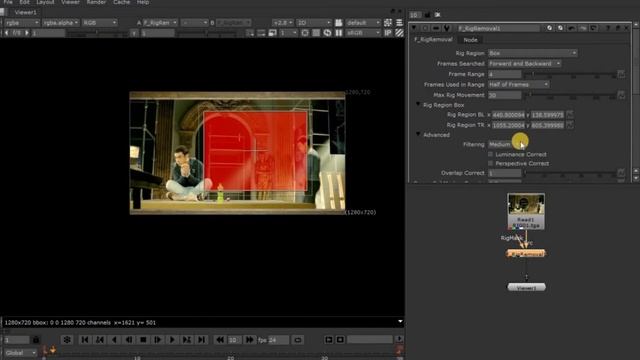Click the refresh viewer icon

point(327,33)
